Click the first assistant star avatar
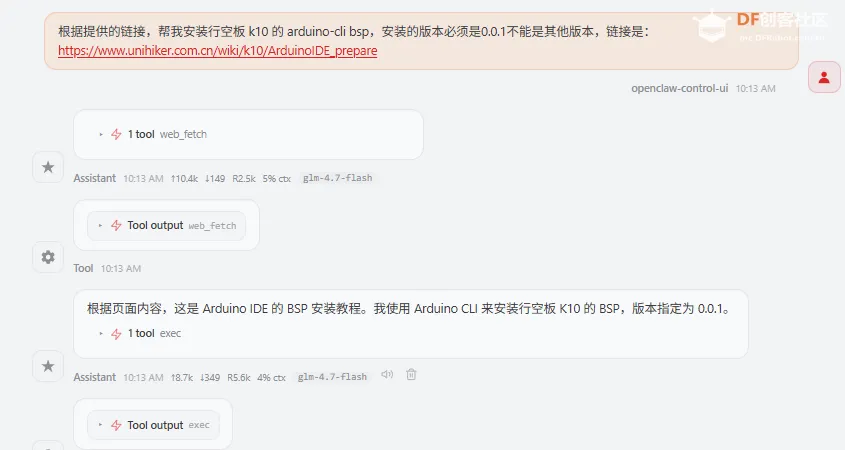 48,167
